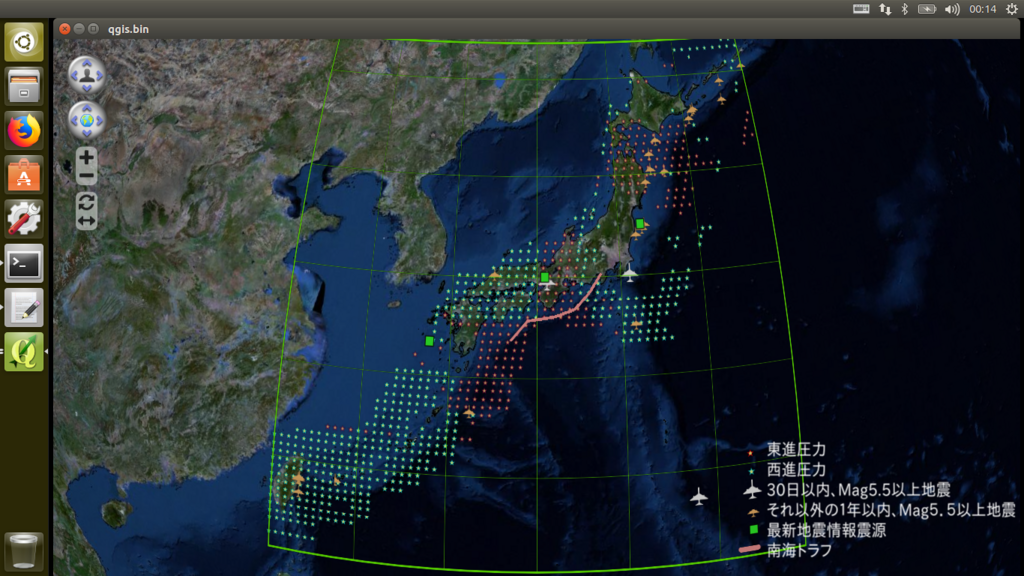Open the text editor from the dock
Image resolution: width=1024 pixels, height=576 pixels.
click(x=24, y=308)
